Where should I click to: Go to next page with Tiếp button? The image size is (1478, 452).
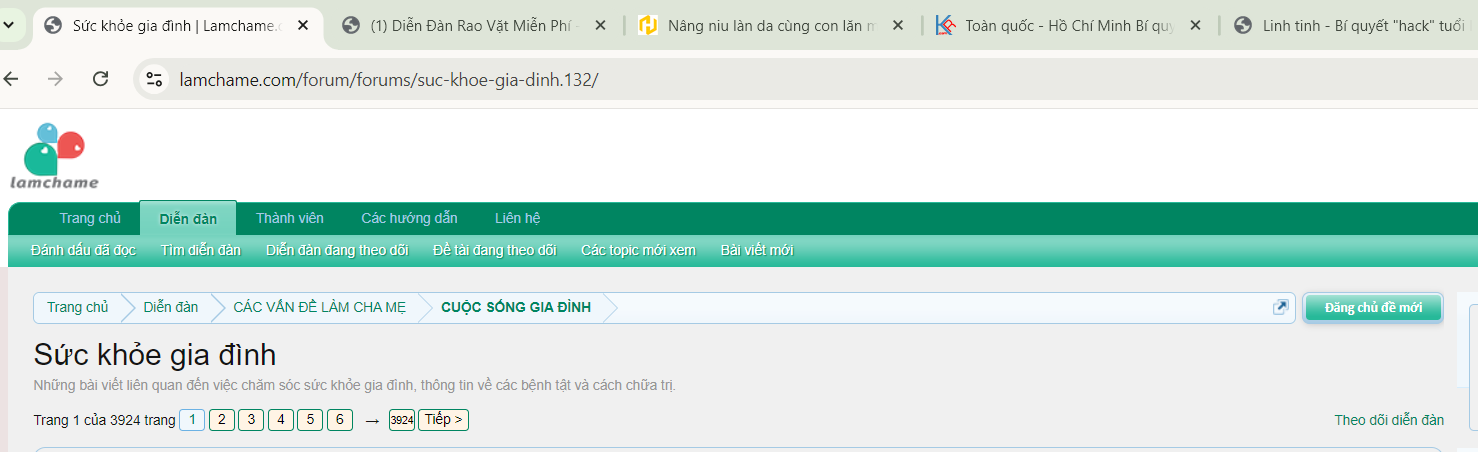point(443,420)
